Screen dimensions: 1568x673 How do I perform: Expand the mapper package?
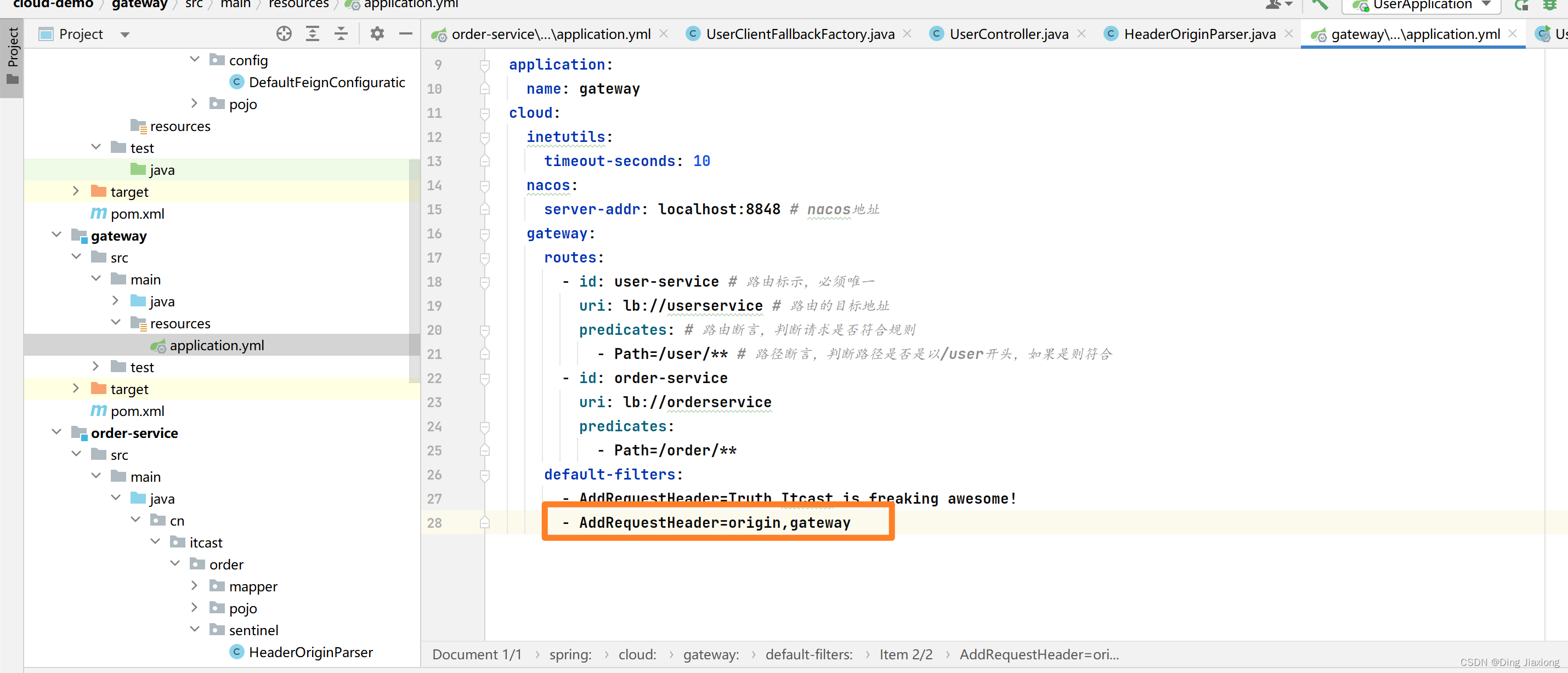click(x=195, y=585)
